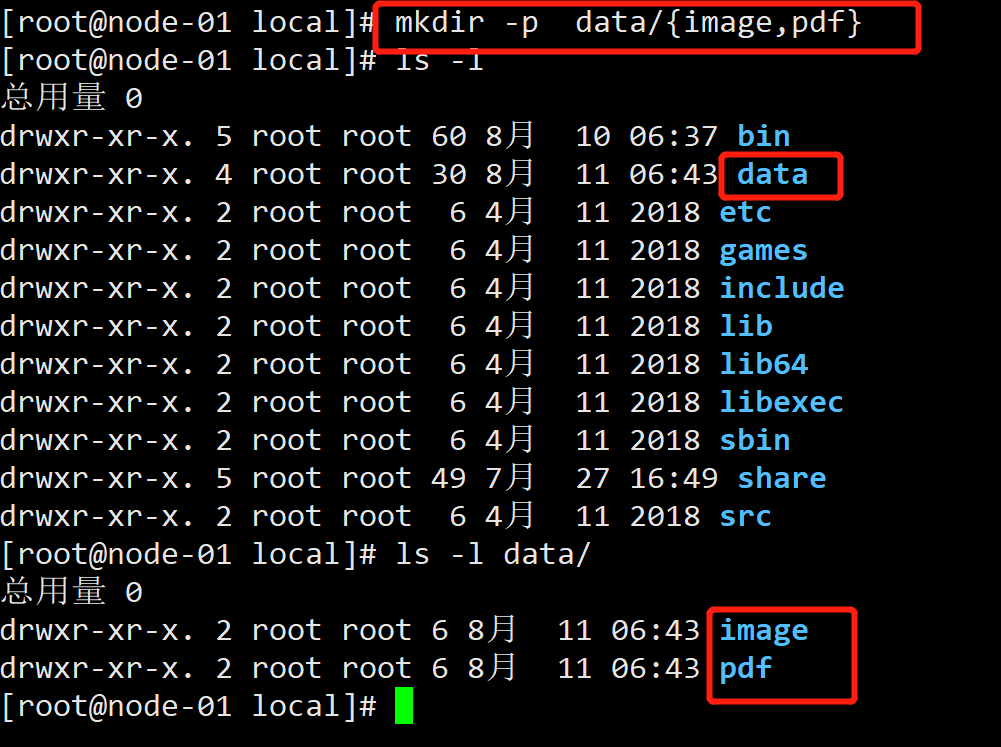Click the 'src' directory name
Viewport: 1001px width, 747px height.
[x=745, y=516]
